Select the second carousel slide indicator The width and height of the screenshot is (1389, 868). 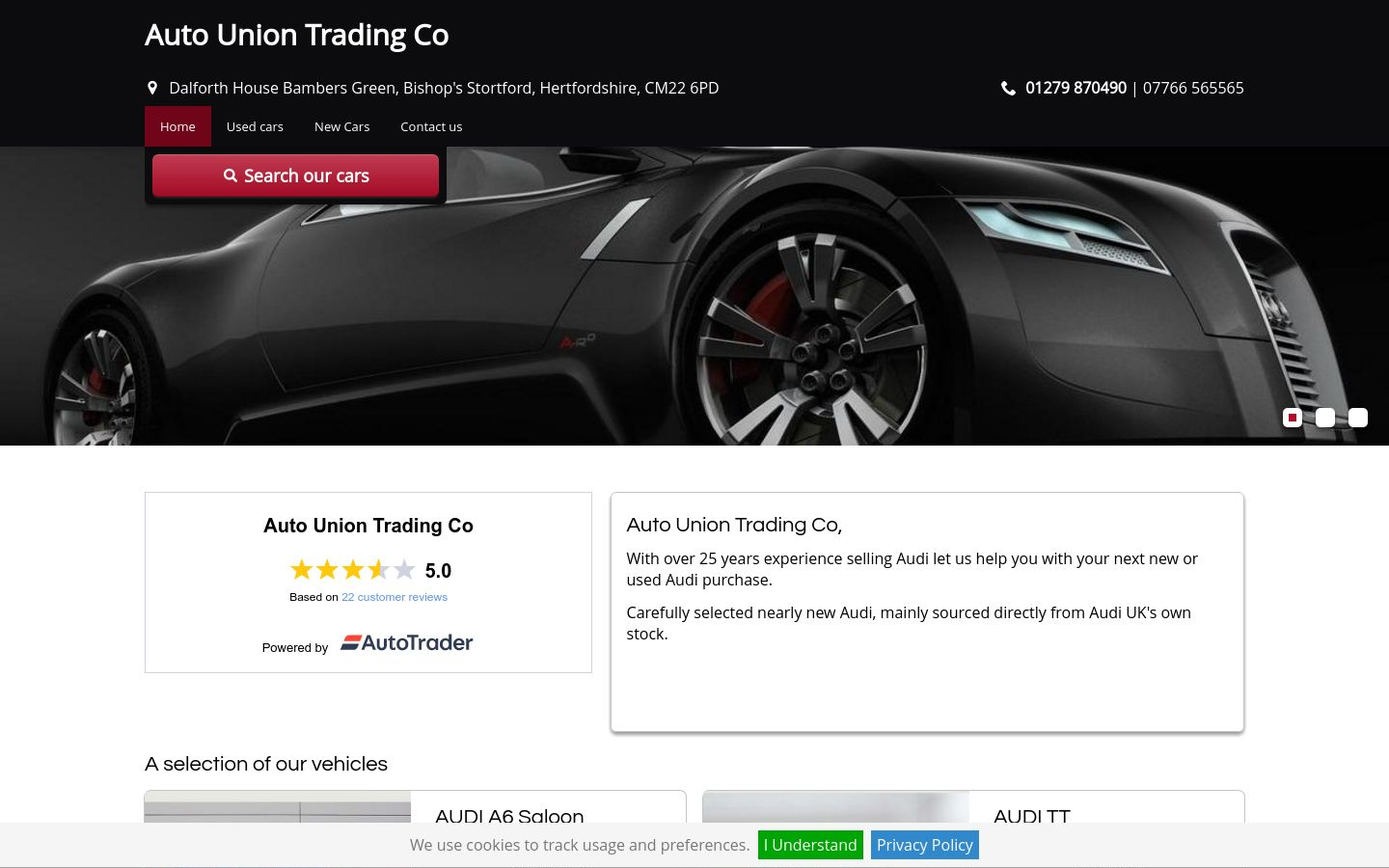pos(1325,418)
